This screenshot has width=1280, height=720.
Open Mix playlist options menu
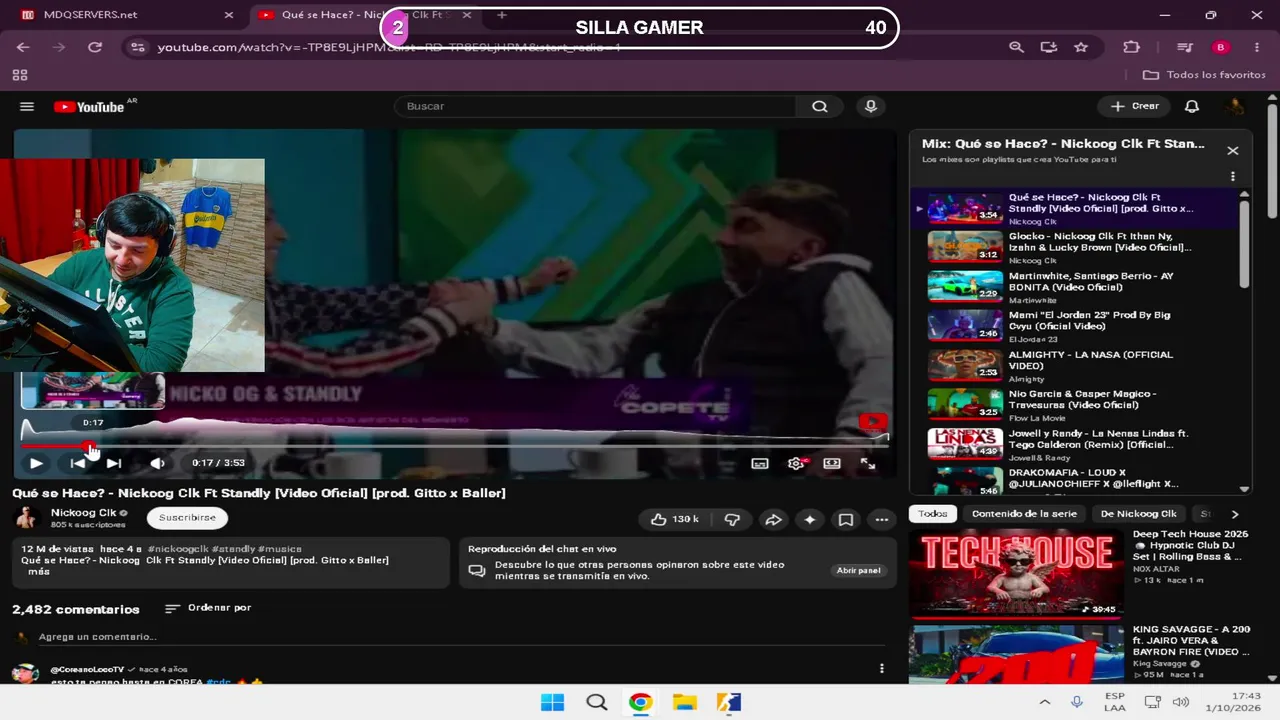(x=1232, y=176)
